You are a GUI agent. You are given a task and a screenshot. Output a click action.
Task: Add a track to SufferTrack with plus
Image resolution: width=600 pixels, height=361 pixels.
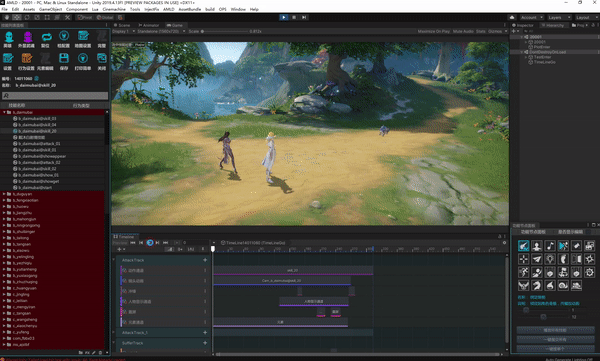pos(205,343)
